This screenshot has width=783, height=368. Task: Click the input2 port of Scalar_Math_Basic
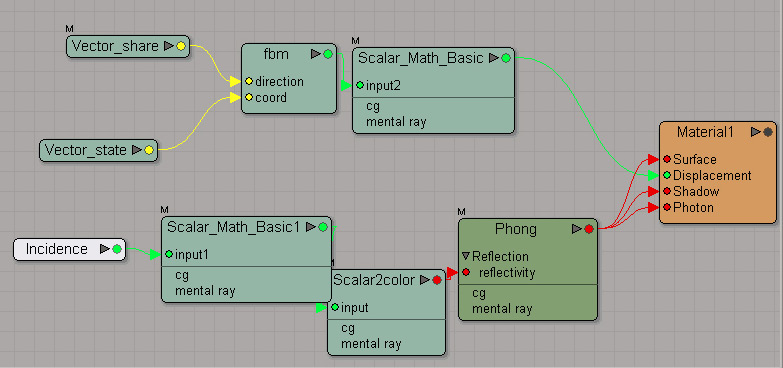point(360,85)
